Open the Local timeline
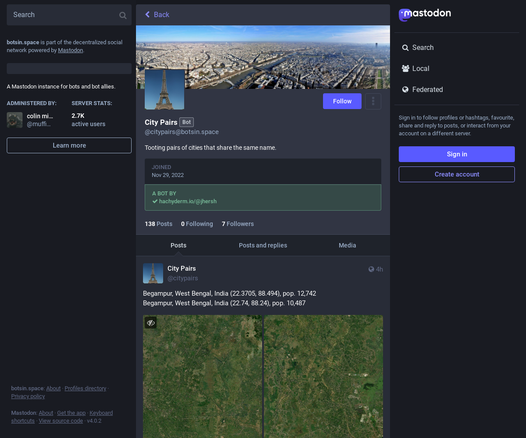526x438 pixels. coord(415,68)
